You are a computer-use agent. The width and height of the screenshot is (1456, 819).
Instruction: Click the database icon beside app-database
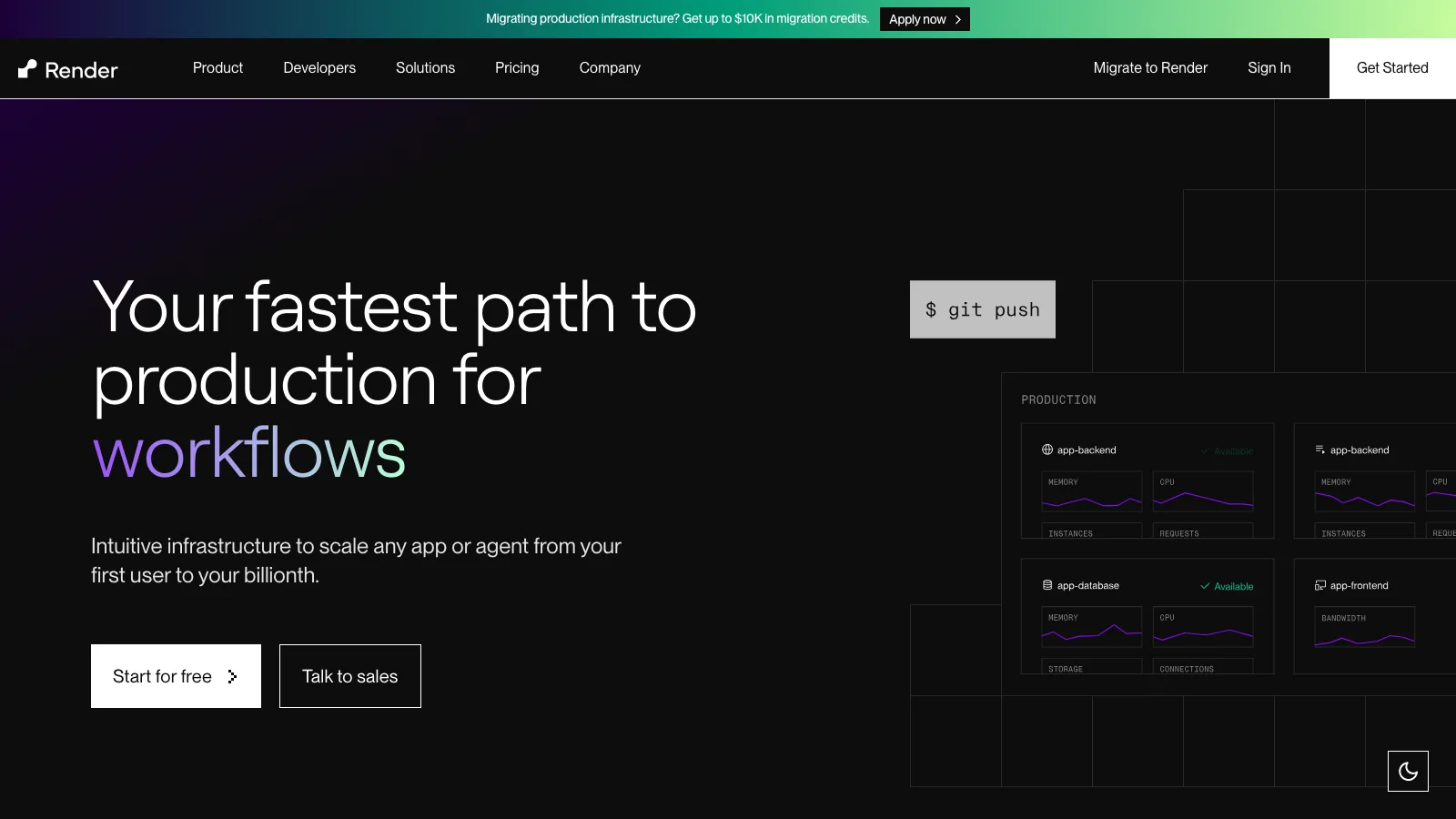pyautogui.click(x=1047, y=585)
